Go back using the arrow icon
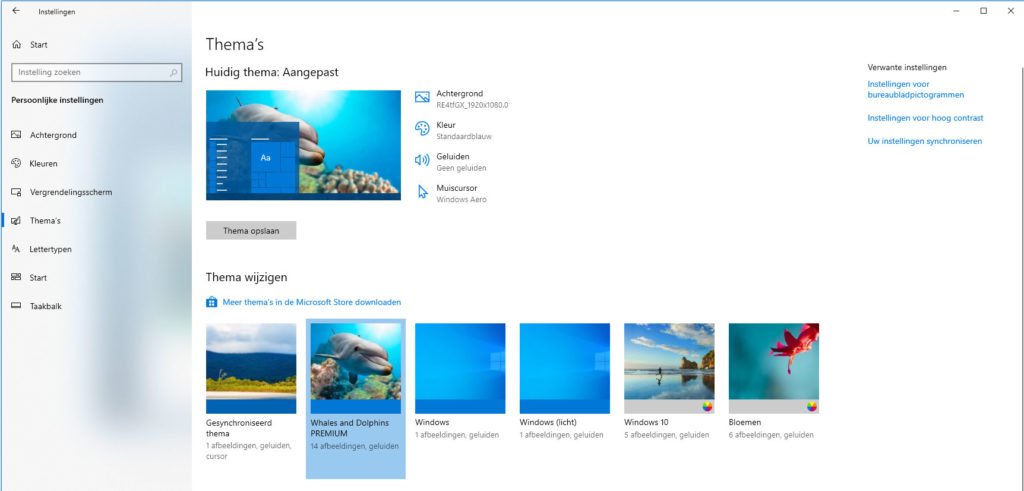The width and height of the screenshot is (1024, 491). 16,11
